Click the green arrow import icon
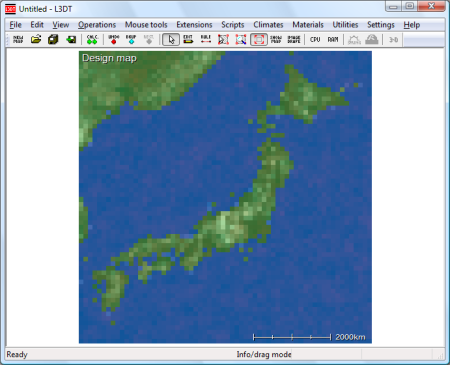This screenshot has width=450, height=365. [x=71, y=39]
